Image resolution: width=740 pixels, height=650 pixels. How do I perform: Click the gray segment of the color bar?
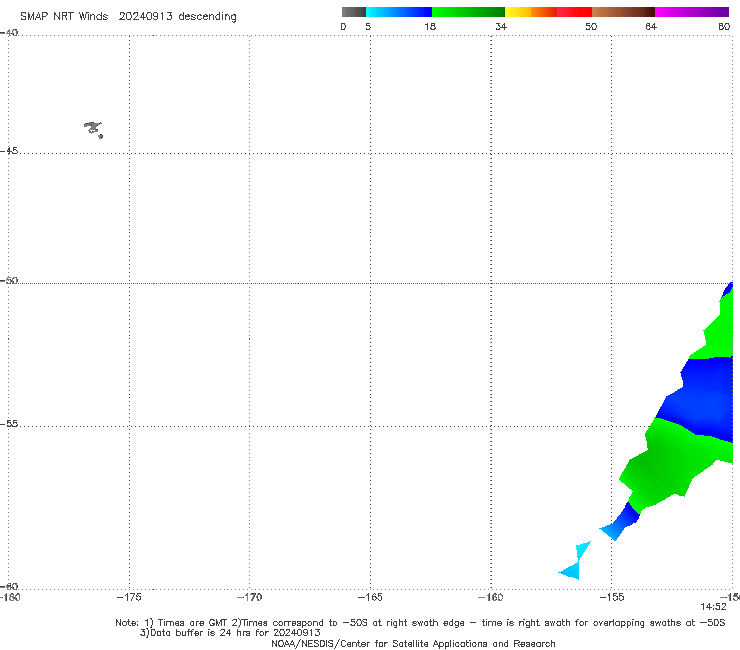354,12
